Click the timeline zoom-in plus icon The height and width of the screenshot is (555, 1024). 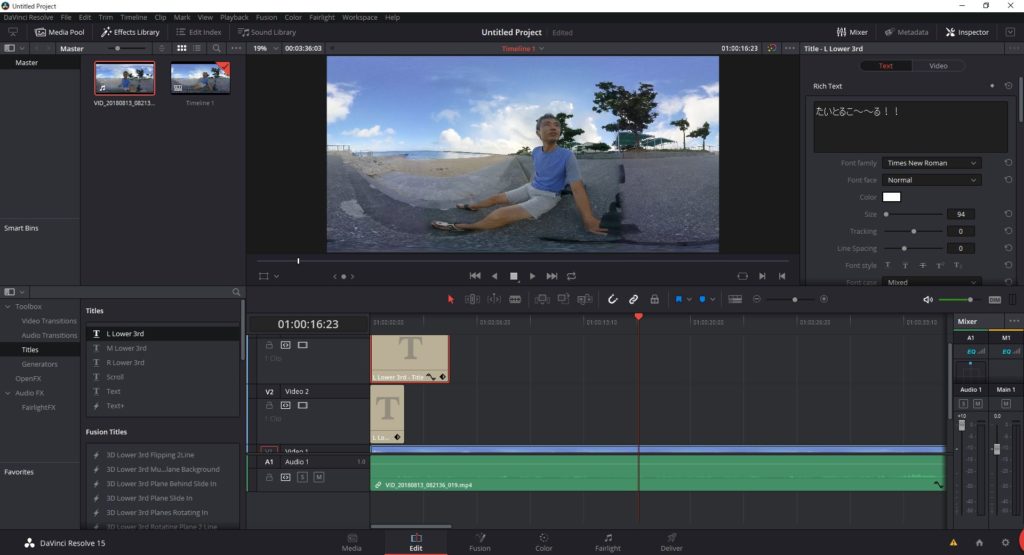pos(824,299)
